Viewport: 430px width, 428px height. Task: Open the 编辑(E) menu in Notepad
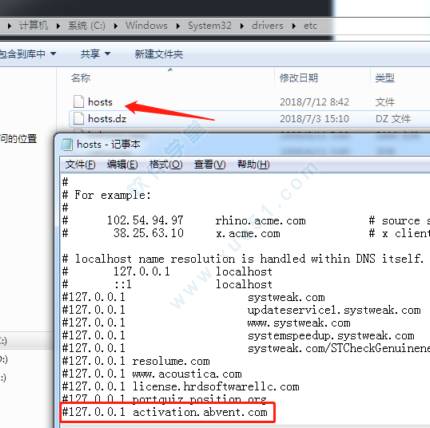(x=122, y=165)
